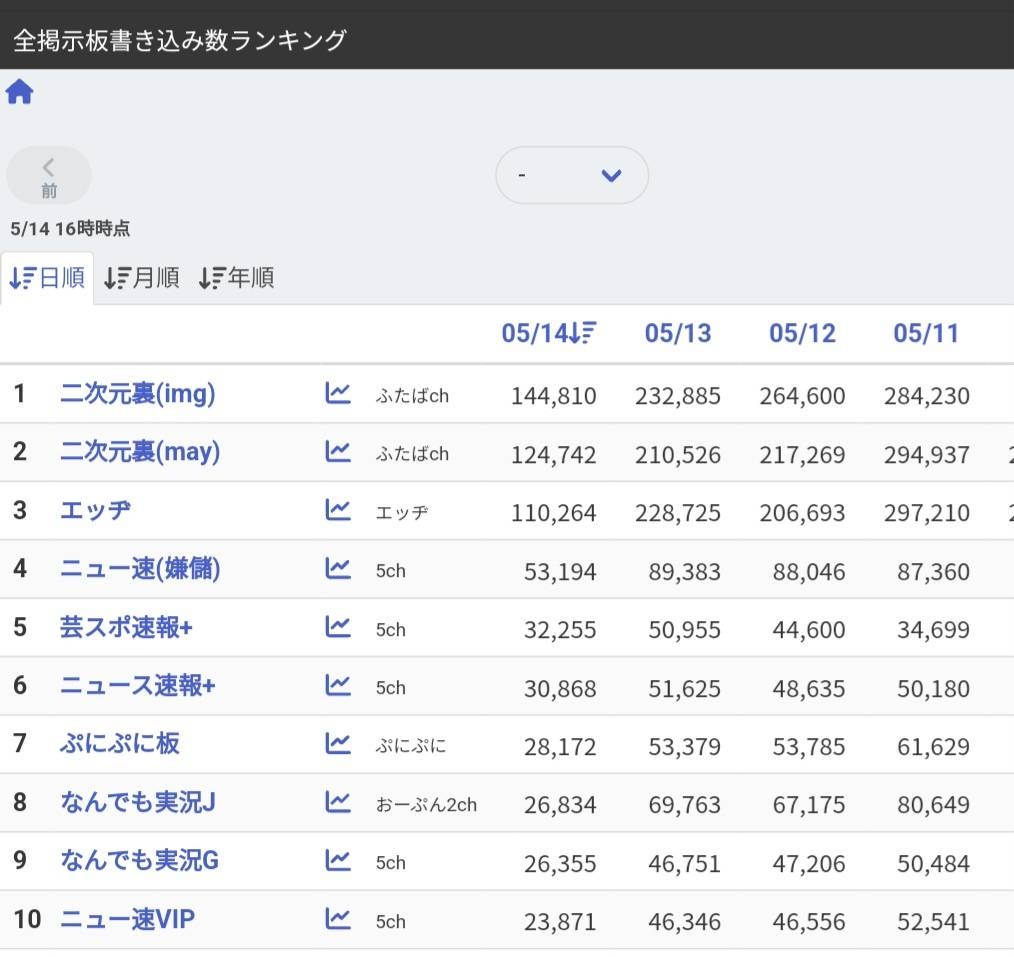
Task: Select the 05/12 column header
Action: tap(802, 333)
